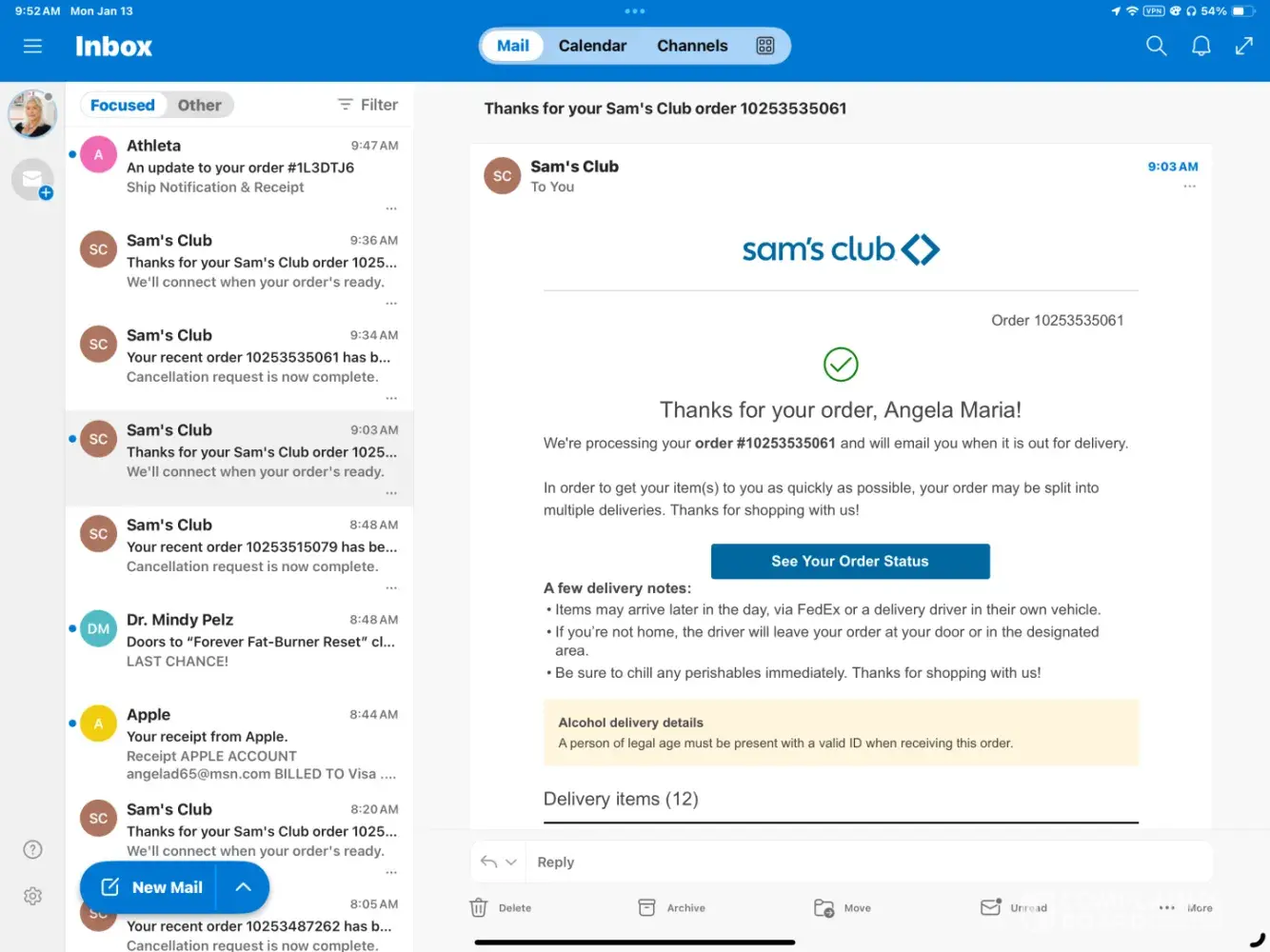Image resolution: width=1270 pixels, height=952 pixels.
Task: Click the battery indicator in status bar
Action: click(x=1243, y=11)
